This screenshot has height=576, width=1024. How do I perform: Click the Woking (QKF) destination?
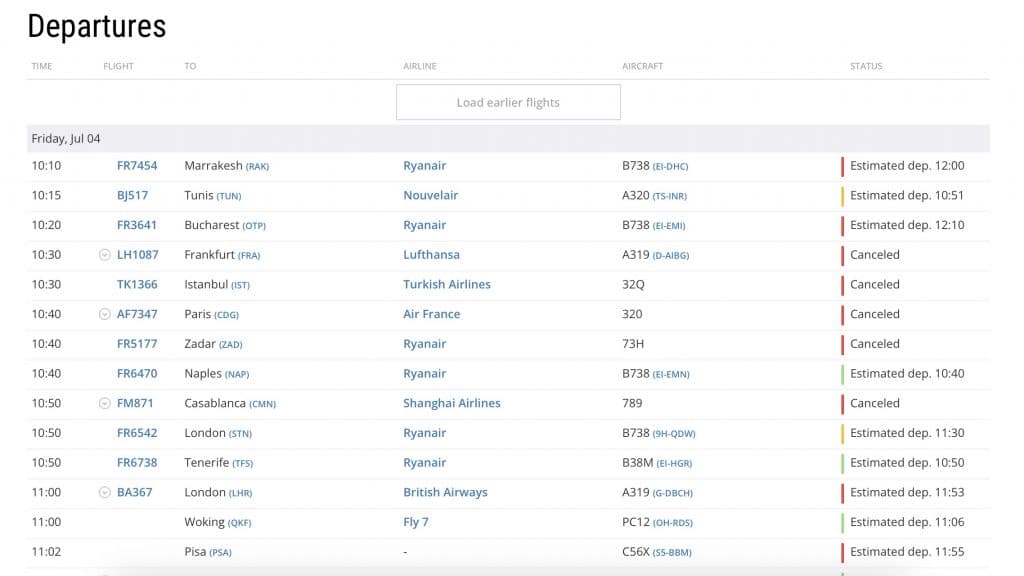pyautogui.click(x=217, y=522)
